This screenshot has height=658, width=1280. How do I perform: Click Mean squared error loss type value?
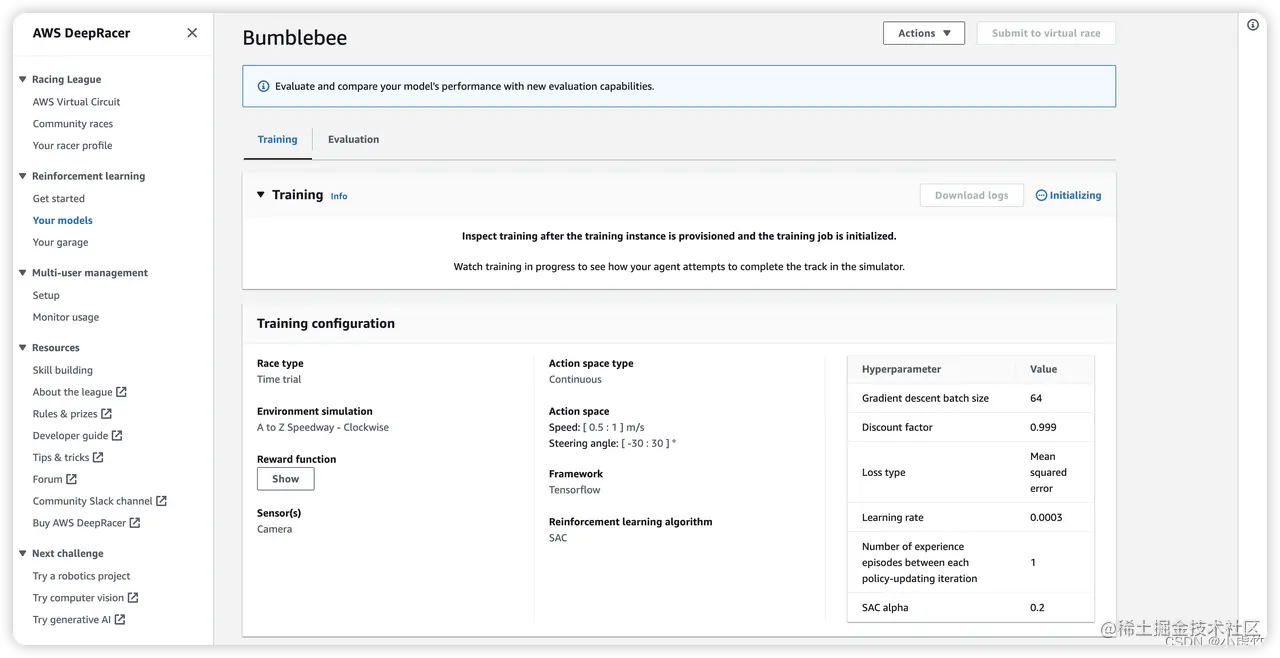pyautogui.click(x=1048, y=473)
